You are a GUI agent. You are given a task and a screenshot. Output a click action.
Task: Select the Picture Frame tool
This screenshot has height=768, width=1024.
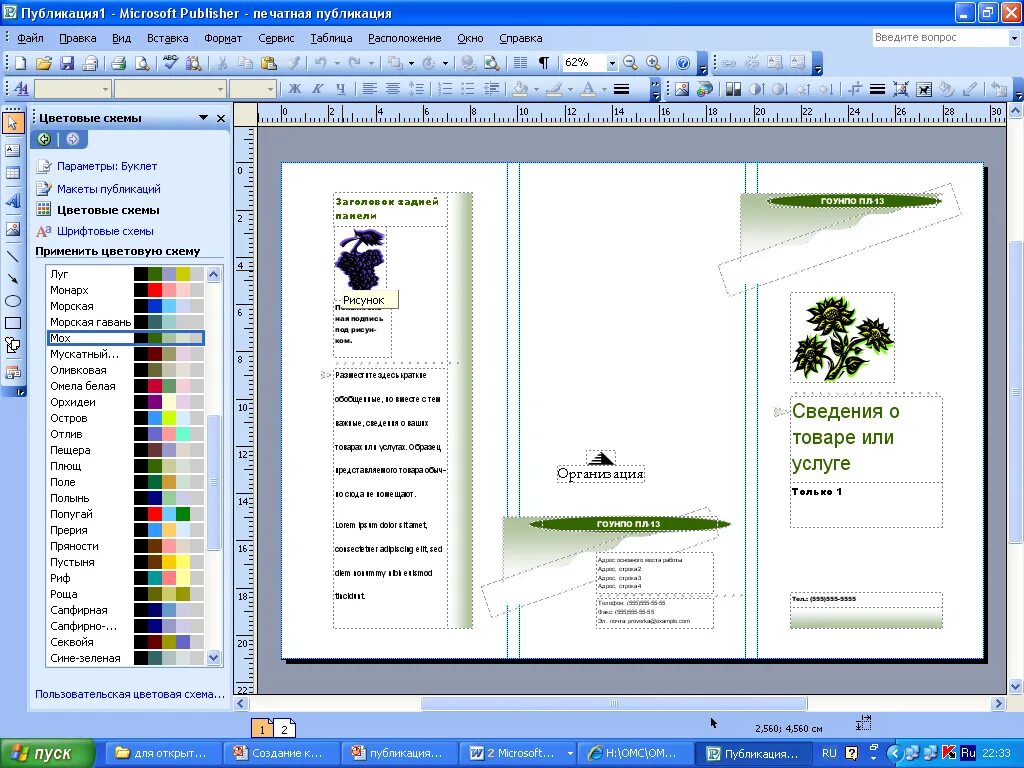point(12,229)
